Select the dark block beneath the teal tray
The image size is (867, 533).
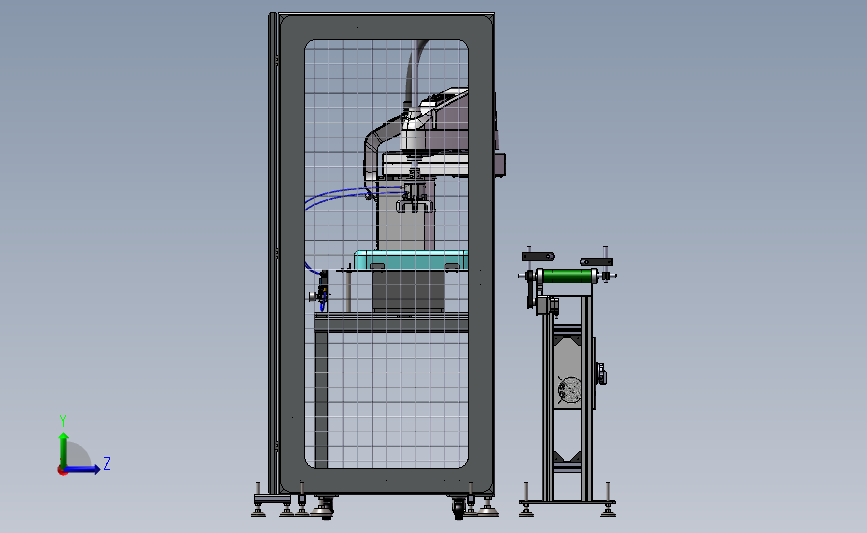pos(409,291)
